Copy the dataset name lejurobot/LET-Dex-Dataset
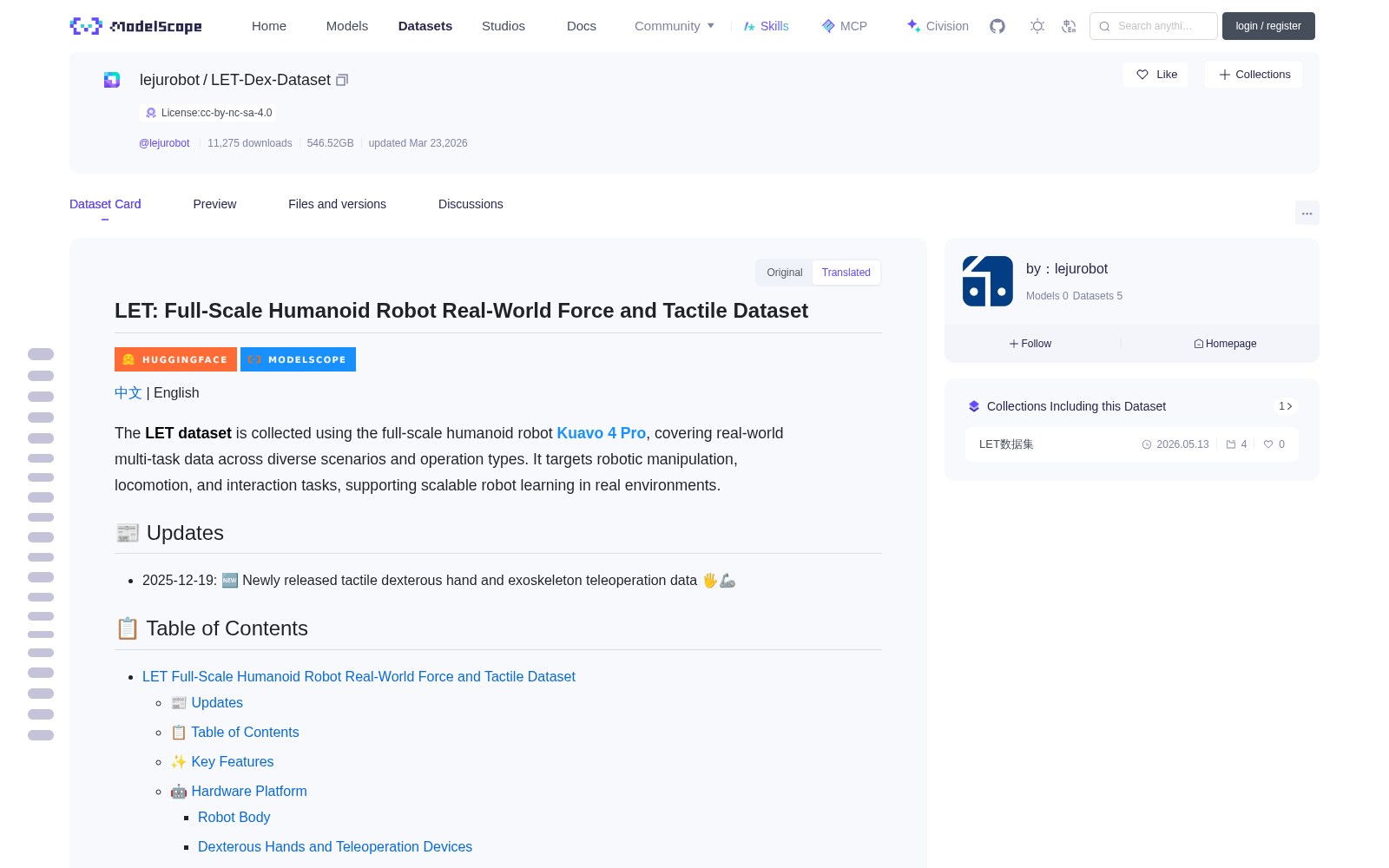Viewport: 1389px width, 868px height. tap(342, 80)
